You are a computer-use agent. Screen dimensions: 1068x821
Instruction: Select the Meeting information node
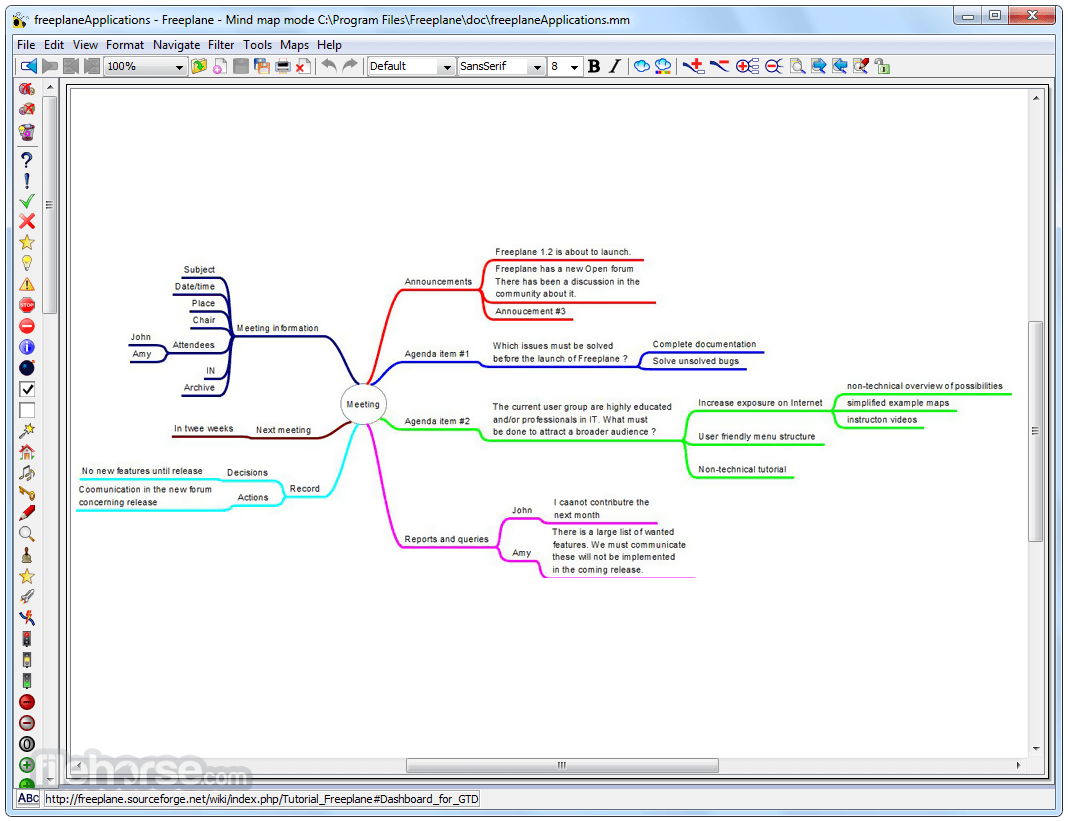pos(277,328)
